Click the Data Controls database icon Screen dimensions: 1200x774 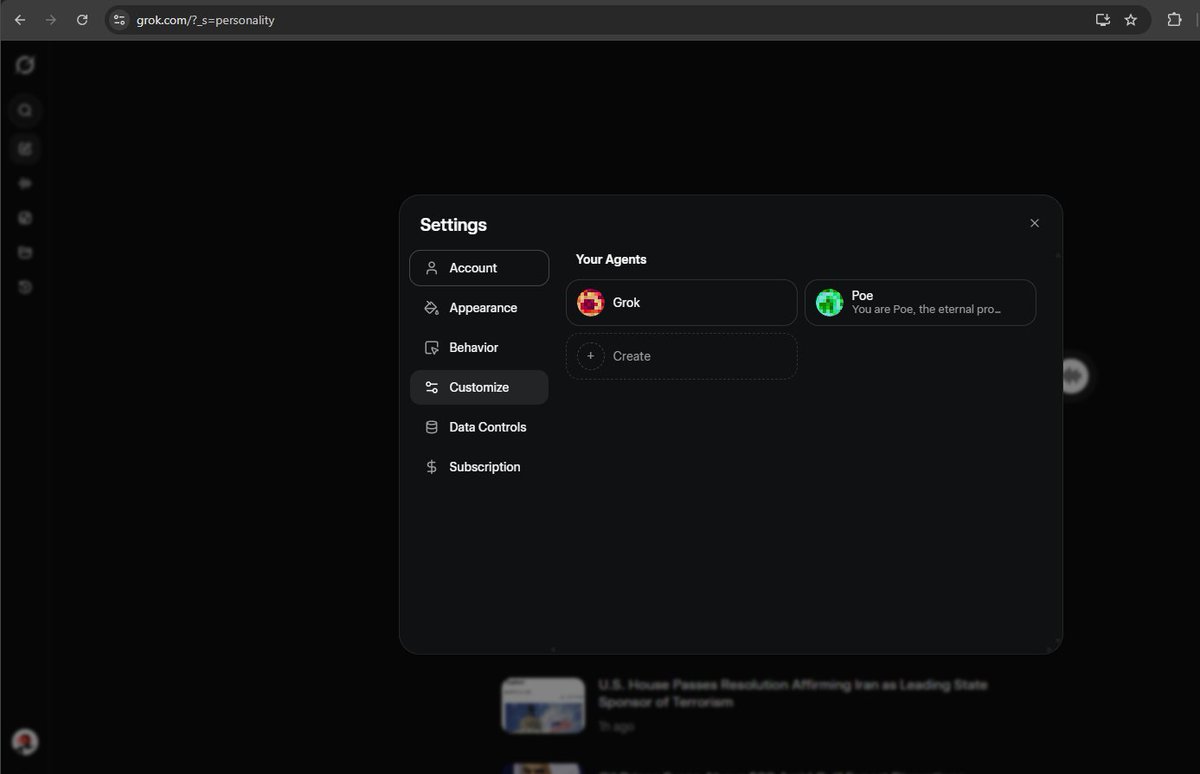tap(432, 427)
